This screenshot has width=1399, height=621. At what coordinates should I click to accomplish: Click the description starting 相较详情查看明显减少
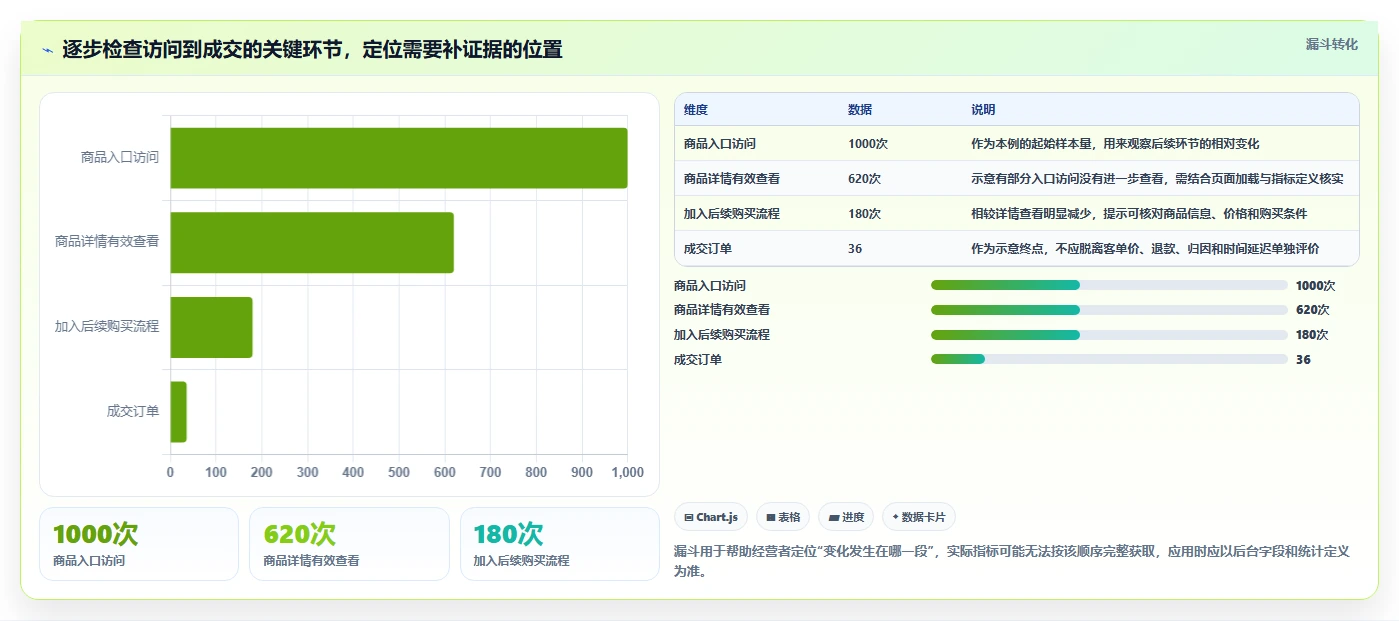click(1139, 214)
